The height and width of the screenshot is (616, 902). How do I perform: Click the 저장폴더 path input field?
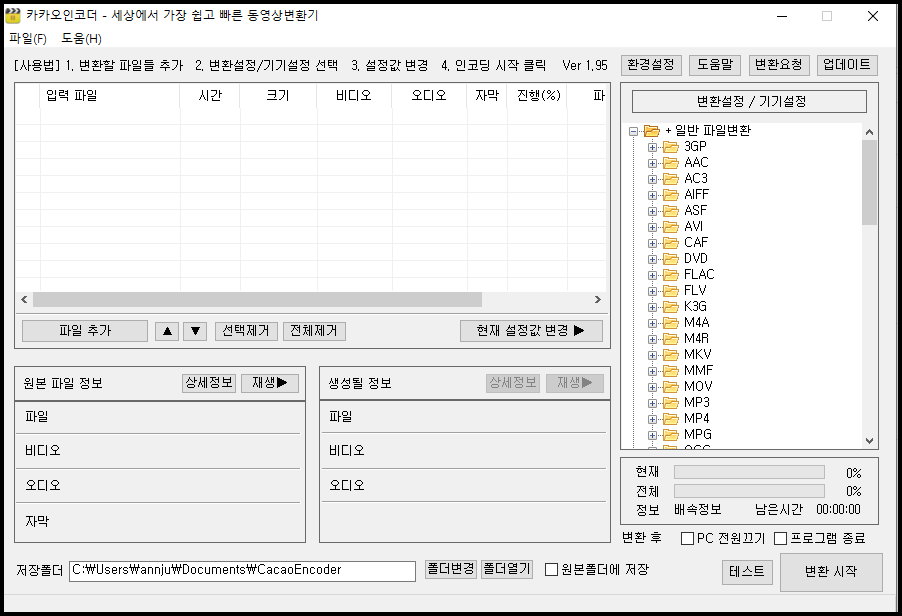(242, 571)
